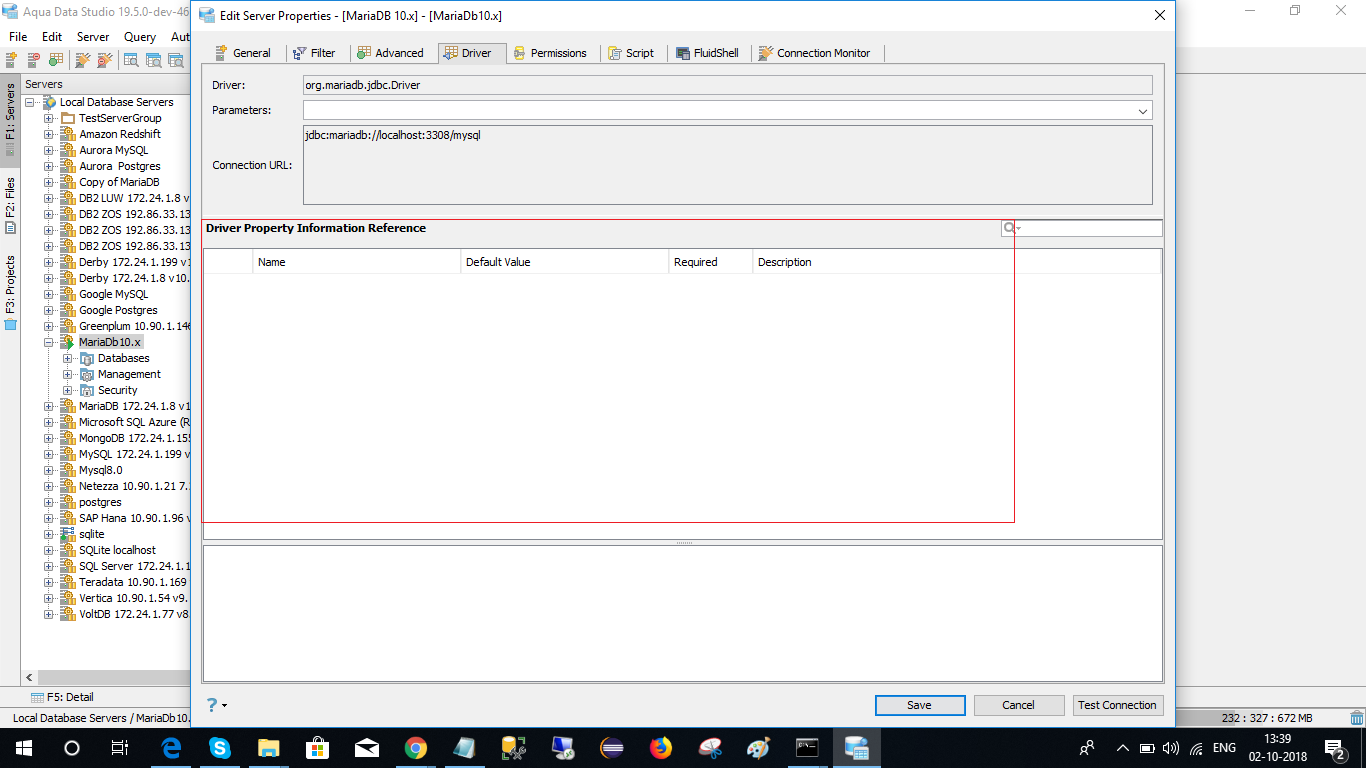
Task: Expand the Security node
Action: point(67,390)
